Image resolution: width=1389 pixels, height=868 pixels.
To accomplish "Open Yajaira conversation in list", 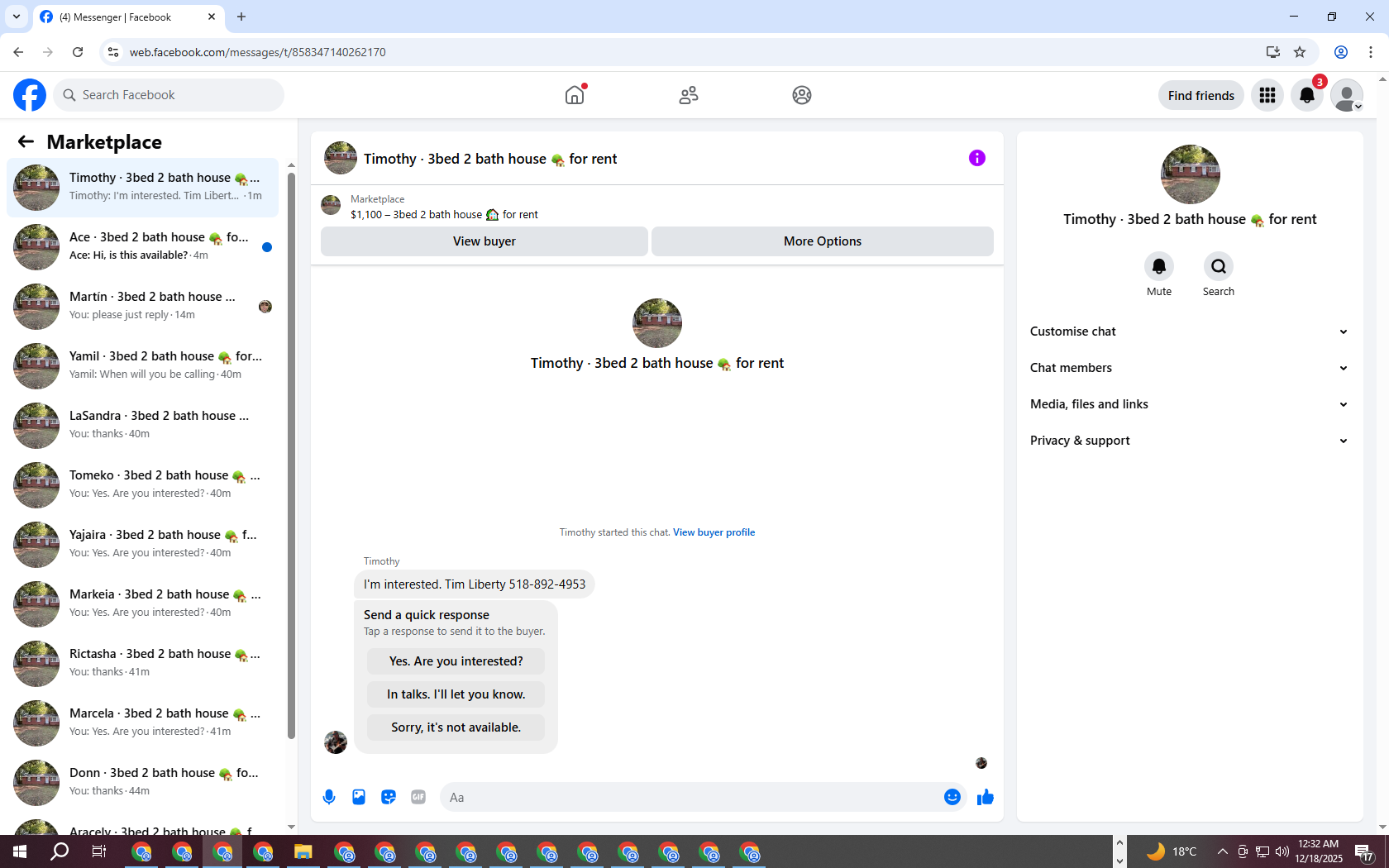I will (142, 544).
